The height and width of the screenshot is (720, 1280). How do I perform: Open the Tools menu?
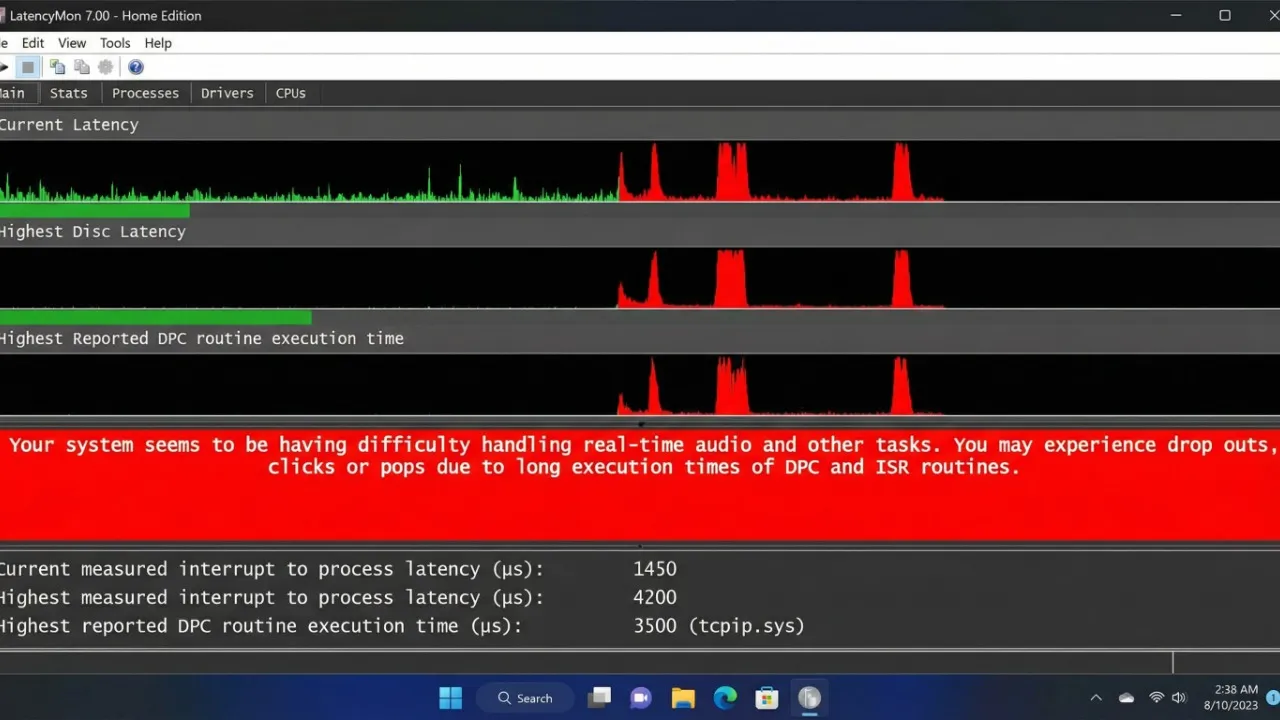click(115, 43)
